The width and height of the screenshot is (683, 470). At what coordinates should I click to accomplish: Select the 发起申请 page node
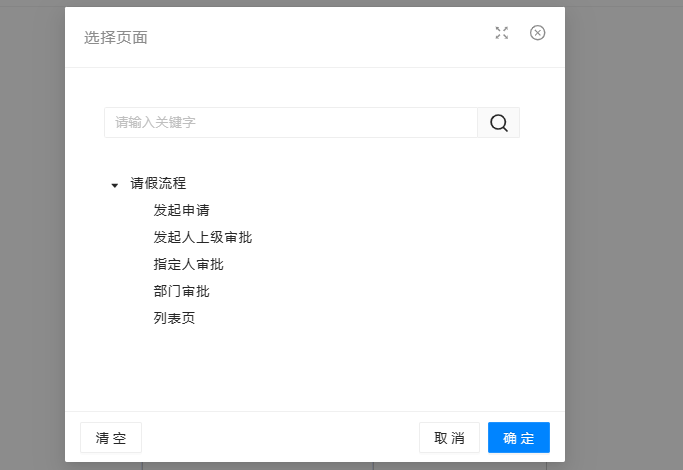pos(181,211)
